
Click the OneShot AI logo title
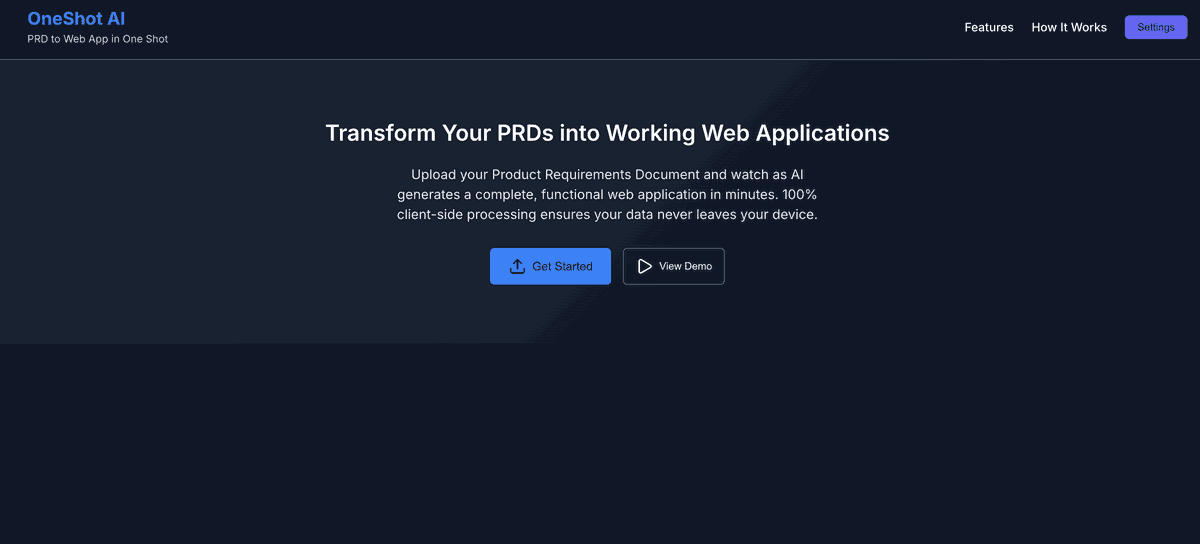(x=76, y=19)
